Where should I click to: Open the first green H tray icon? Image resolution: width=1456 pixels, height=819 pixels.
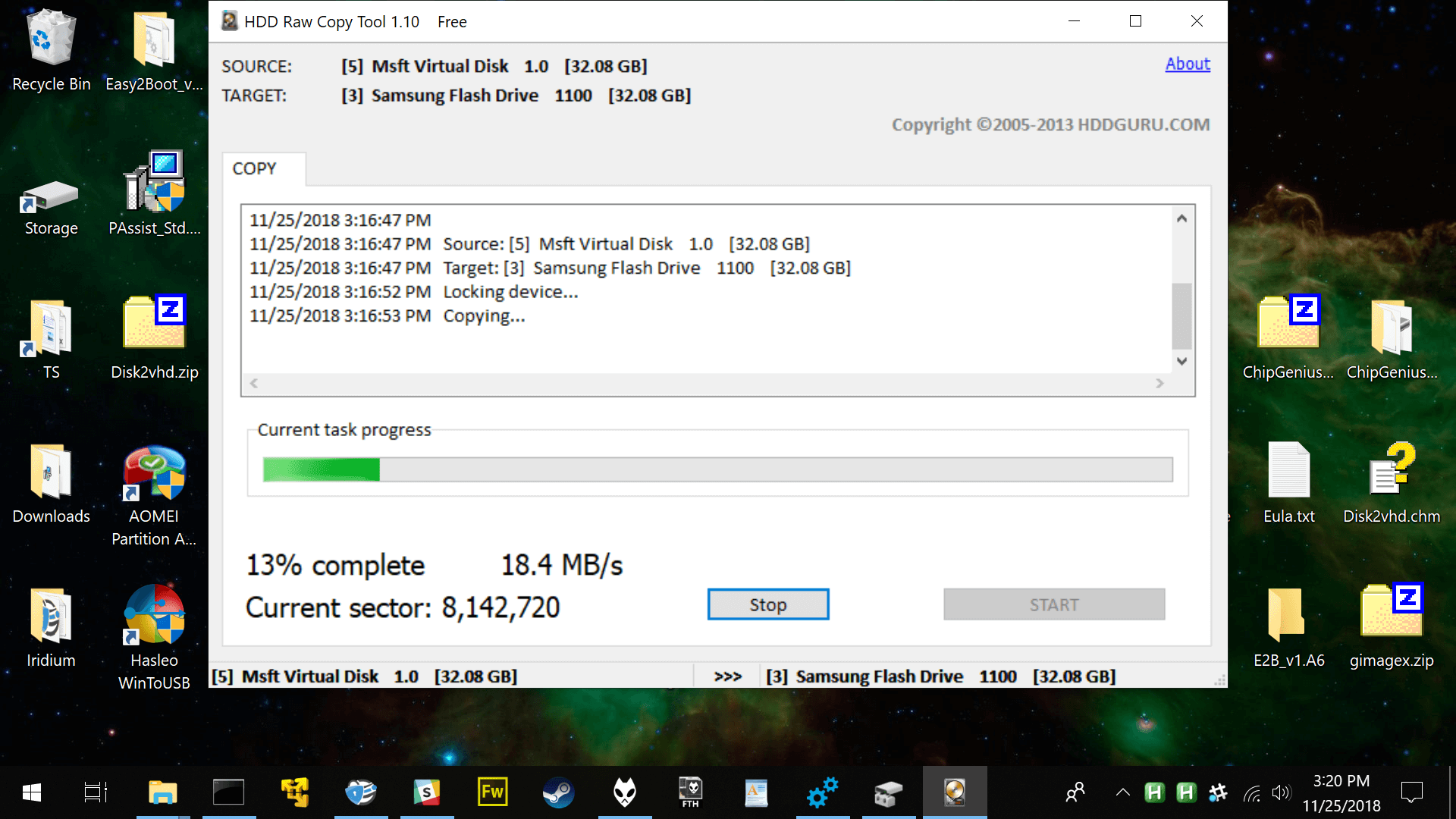click(1154, 793)
